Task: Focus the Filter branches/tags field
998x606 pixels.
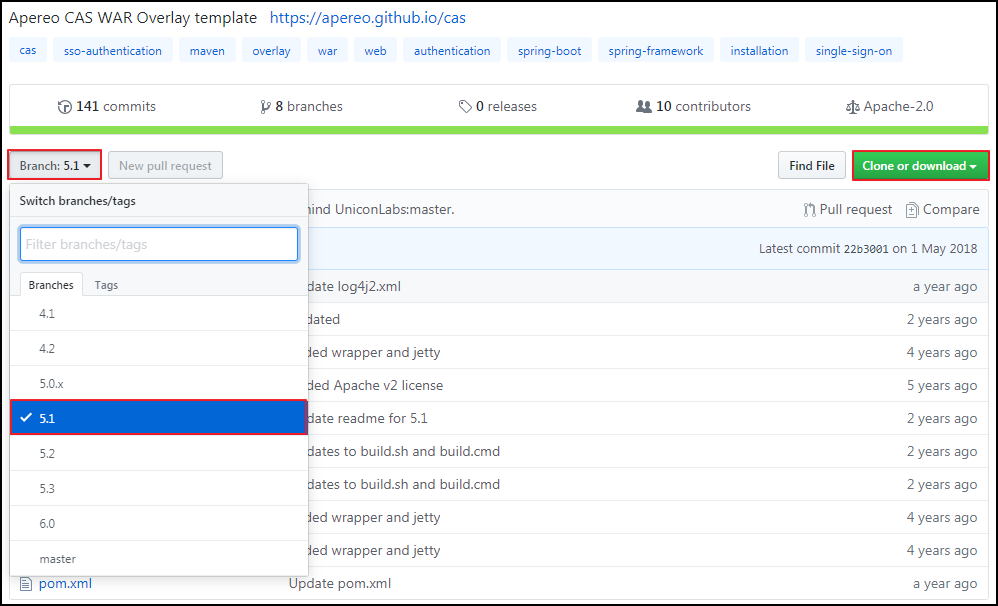Action: coord(159,244)
